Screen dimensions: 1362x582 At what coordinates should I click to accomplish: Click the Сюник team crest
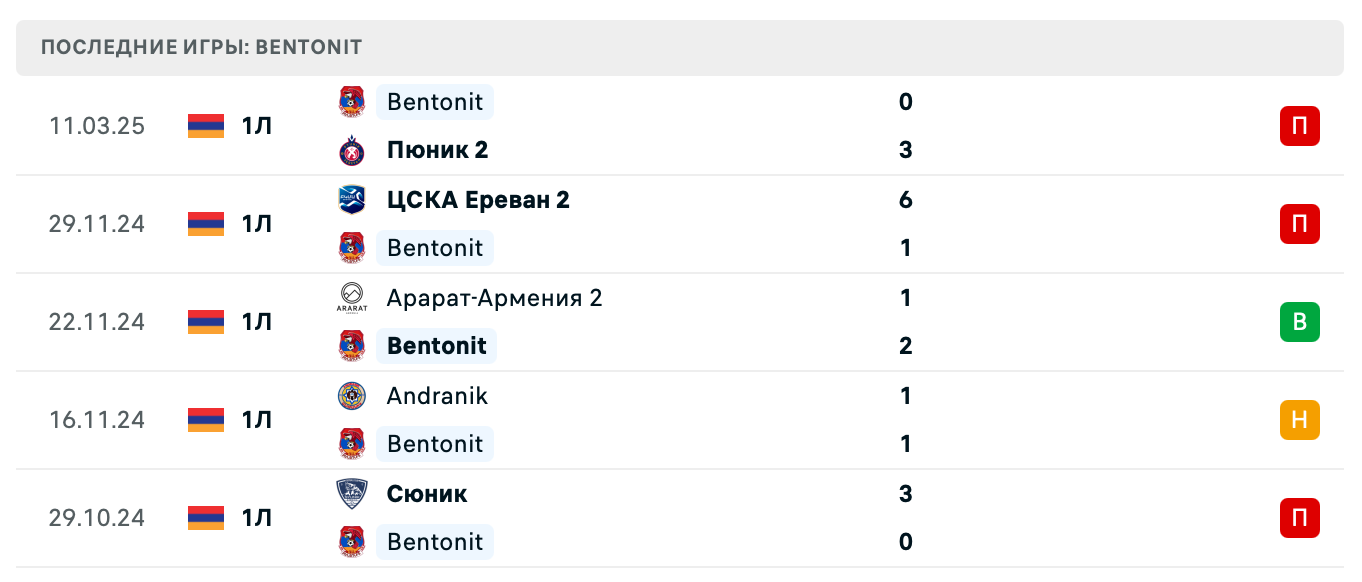coord(351,494)
